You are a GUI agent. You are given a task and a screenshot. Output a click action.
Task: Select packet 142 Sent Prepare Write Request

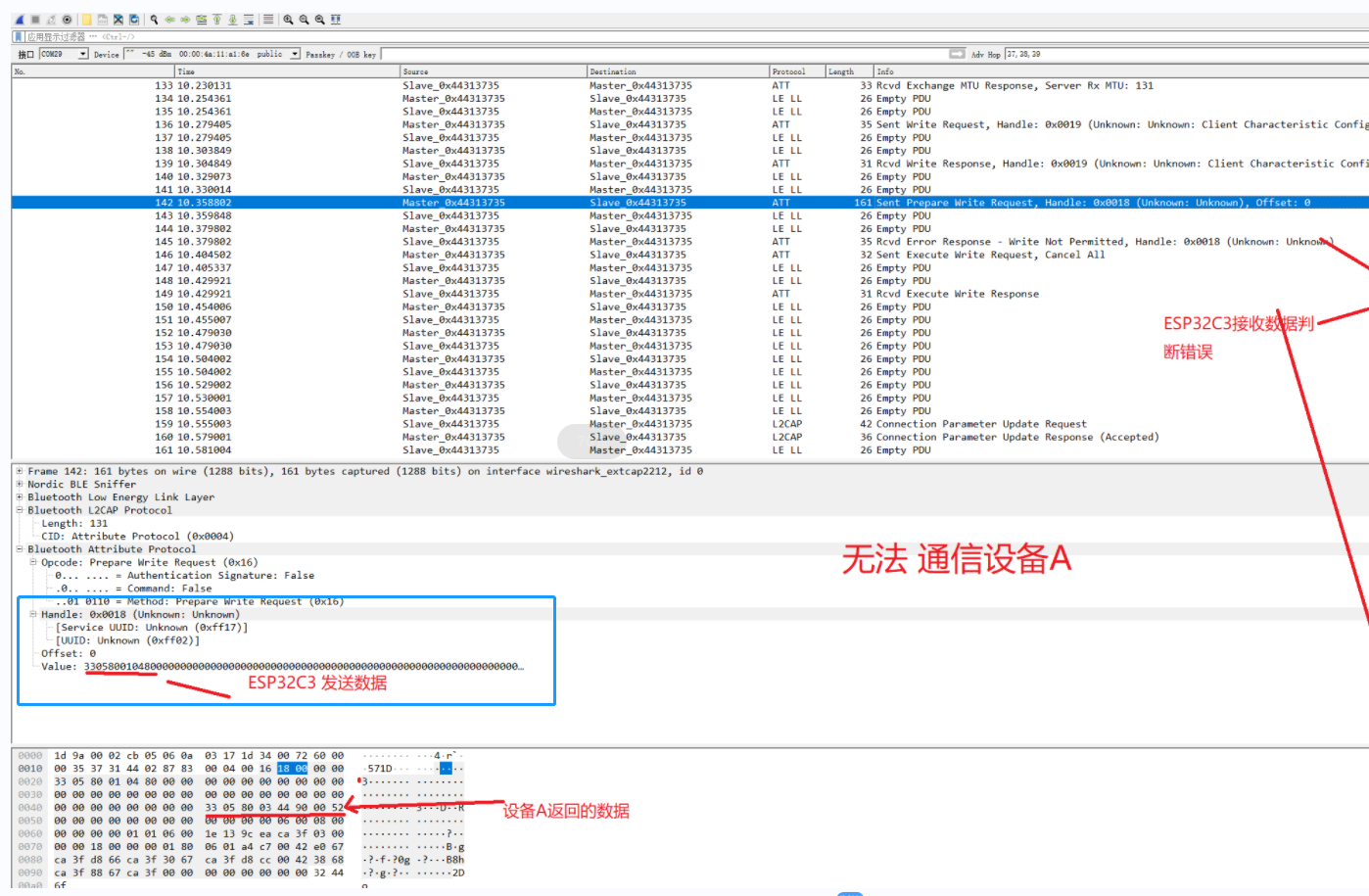(x=690, y=203)
